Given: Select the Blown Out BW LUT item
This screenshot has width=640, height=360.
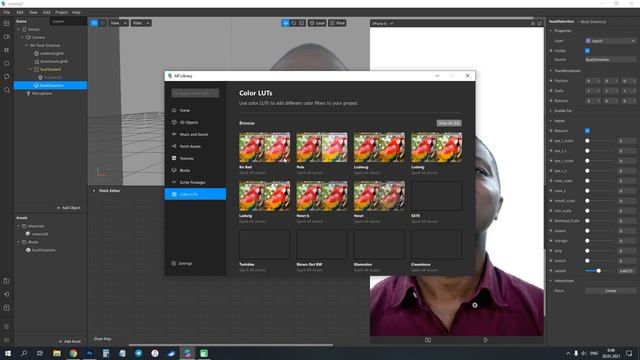Looking at the screenshot, I should point(322,245).
